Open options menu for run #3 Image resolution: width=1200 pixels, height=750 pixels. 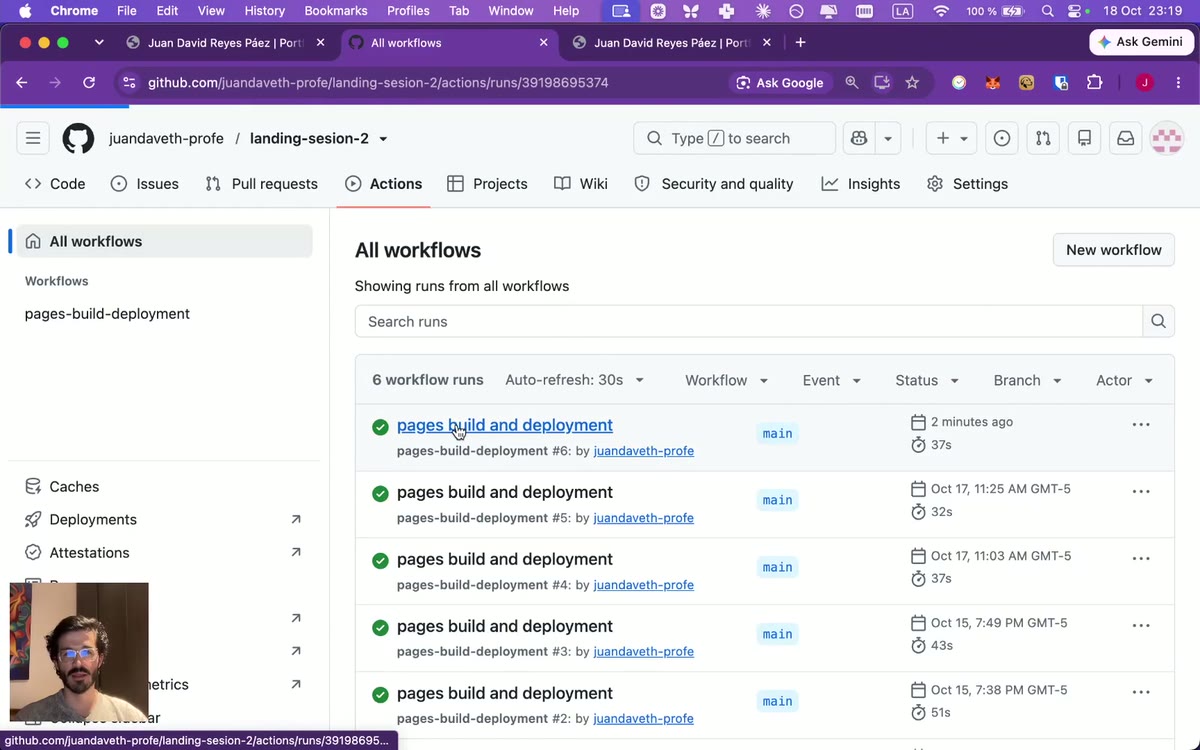pyautogui.click(x=1141, y=626)
